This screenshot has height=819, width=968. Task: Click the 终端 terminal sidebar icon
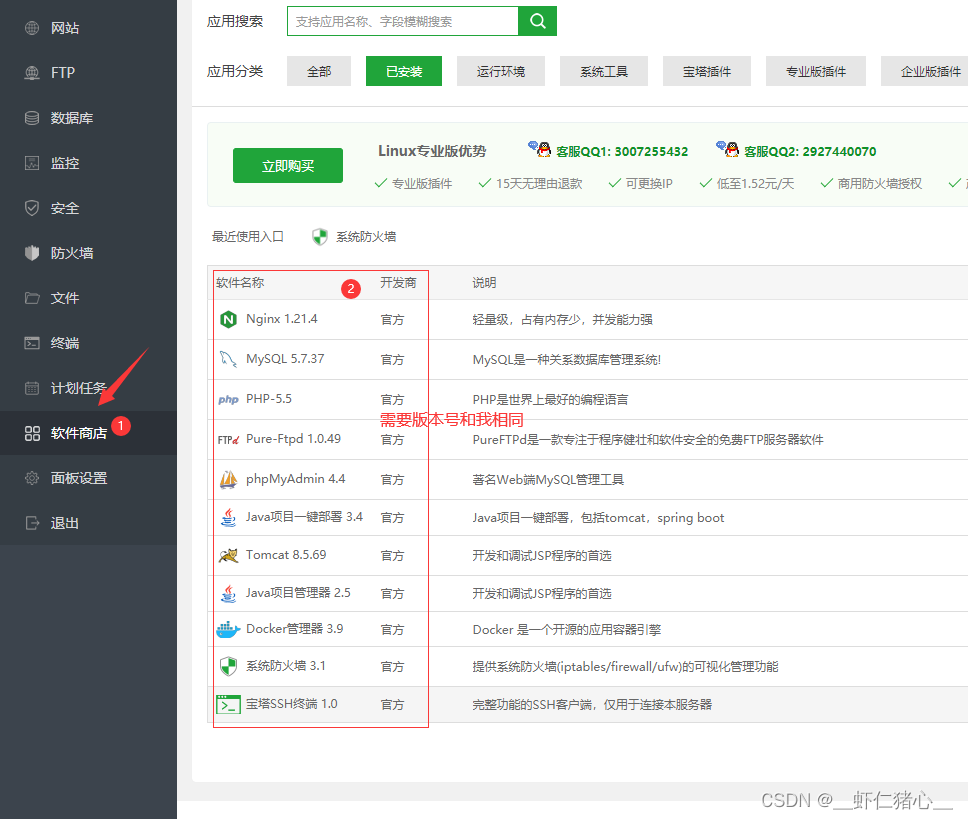point(32,343)
